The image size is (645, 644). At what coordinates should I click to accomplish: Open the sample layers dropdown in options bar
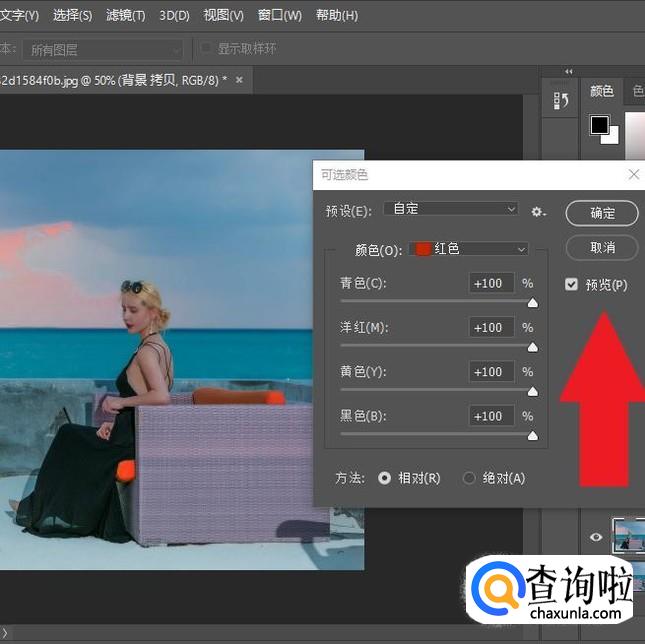click(x=105, y=49)
